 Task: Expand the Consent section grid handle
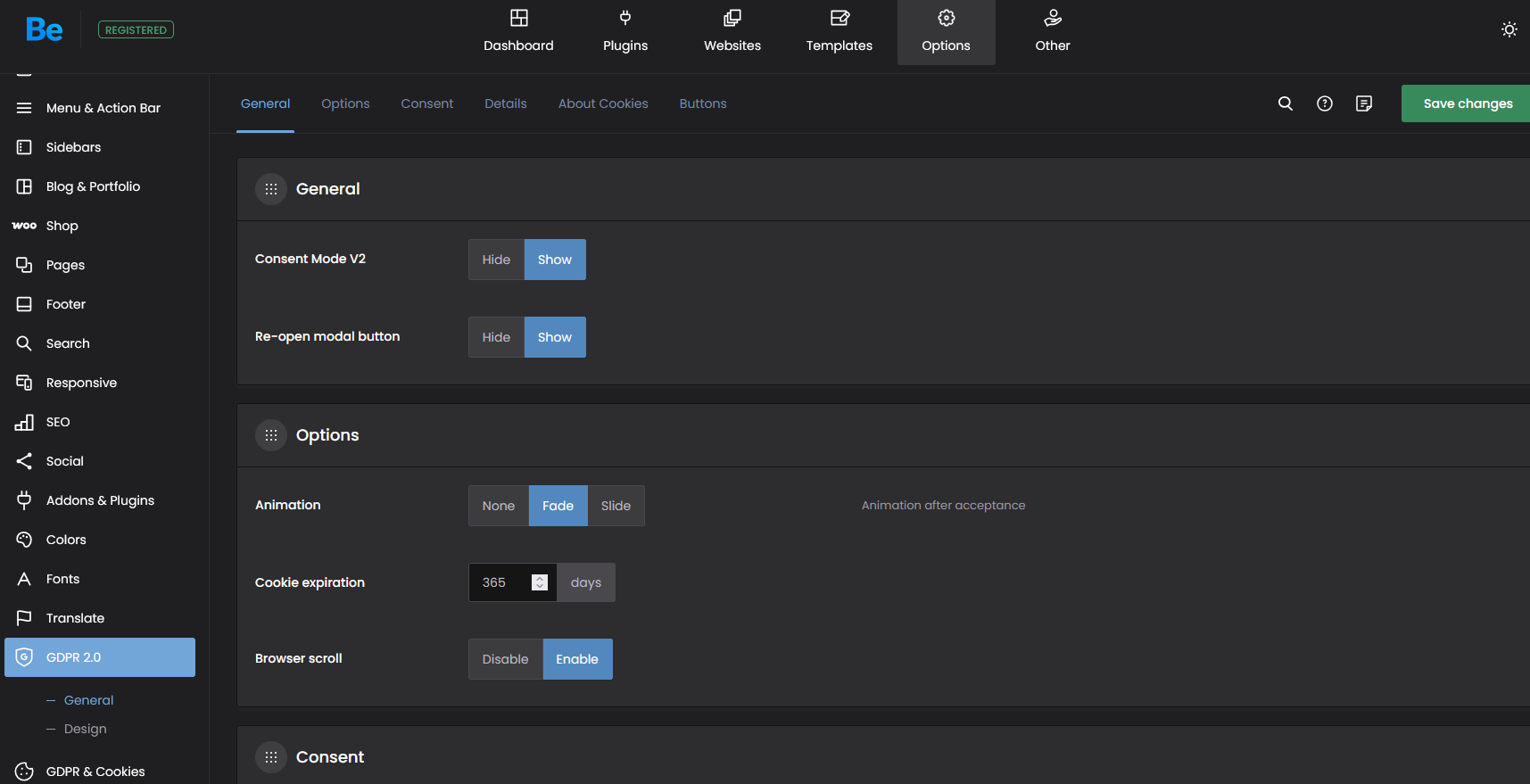point(271,757)
